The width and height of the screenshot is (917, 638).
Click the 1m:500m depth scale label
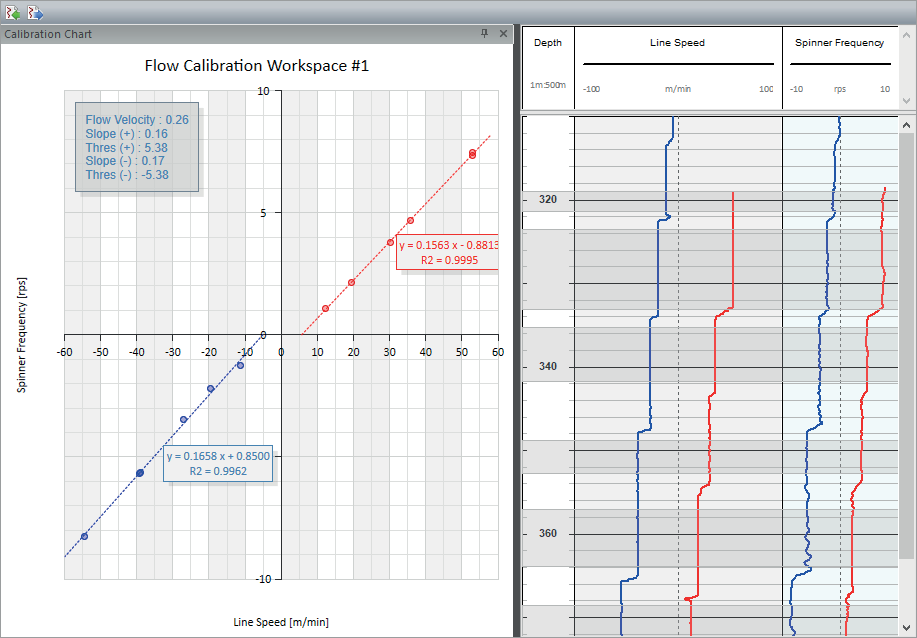coord(548,85)
